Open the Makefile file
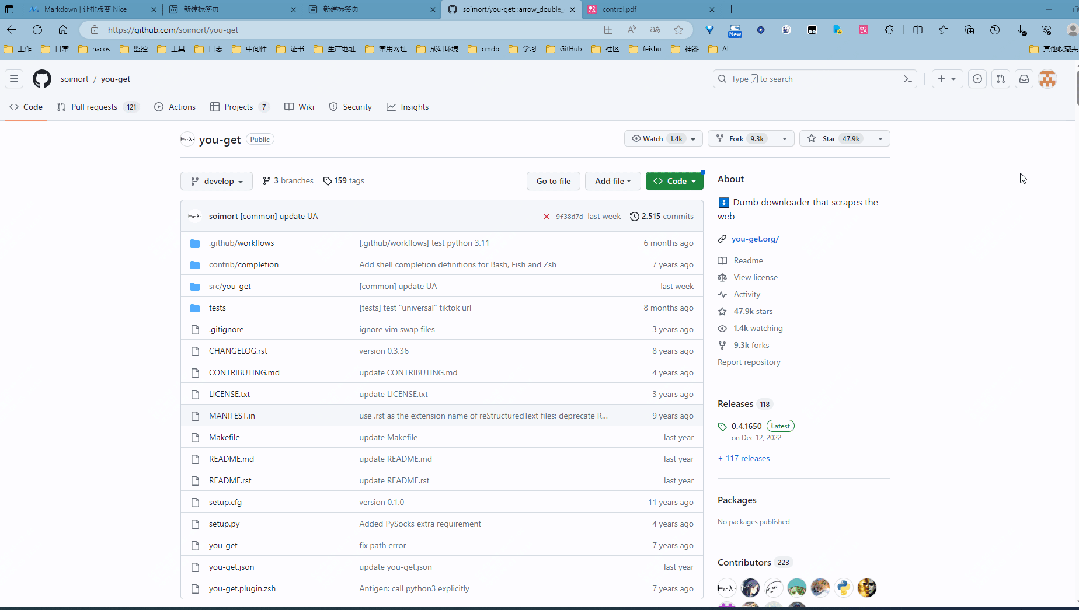This screenshot has height=610, width=1079. [224, 437]
